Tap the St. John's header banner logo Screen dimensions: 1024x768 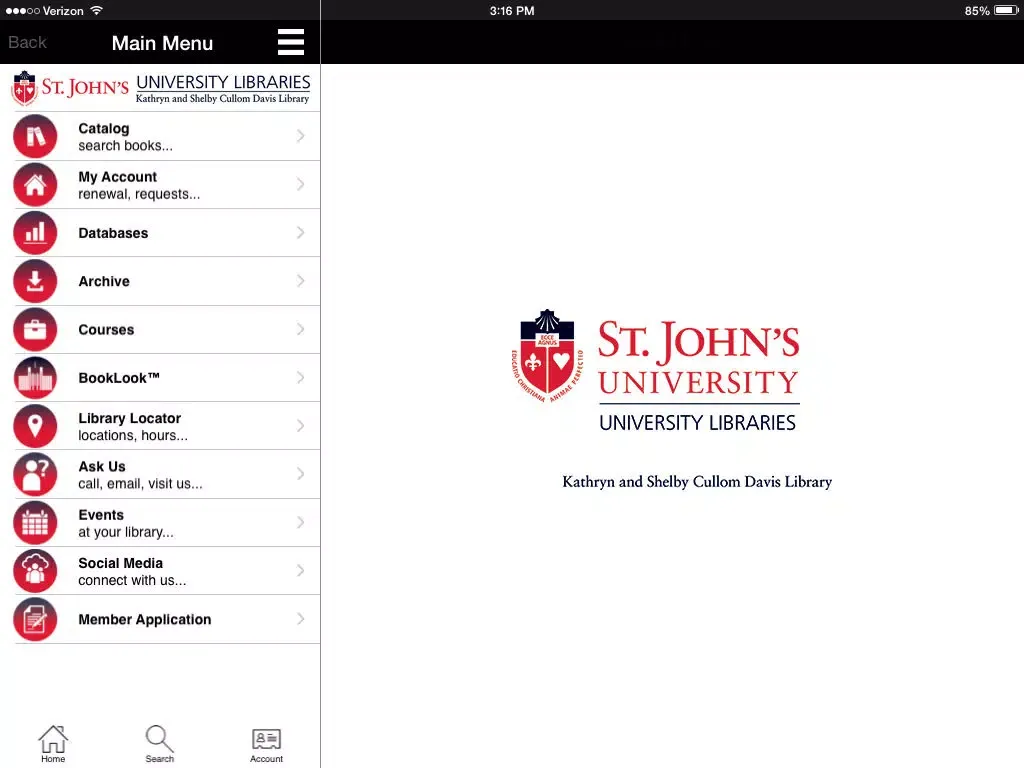(161, 89)
